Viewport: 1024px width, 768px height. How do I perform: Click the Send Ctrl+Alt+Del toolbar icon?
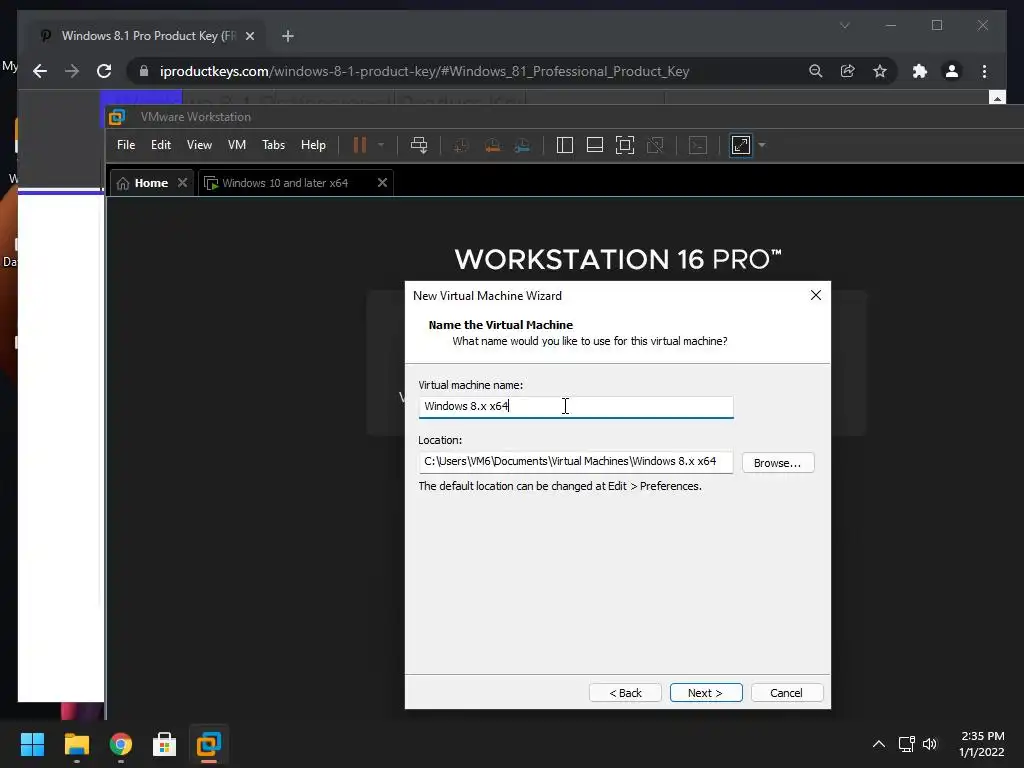click(419, 145)
